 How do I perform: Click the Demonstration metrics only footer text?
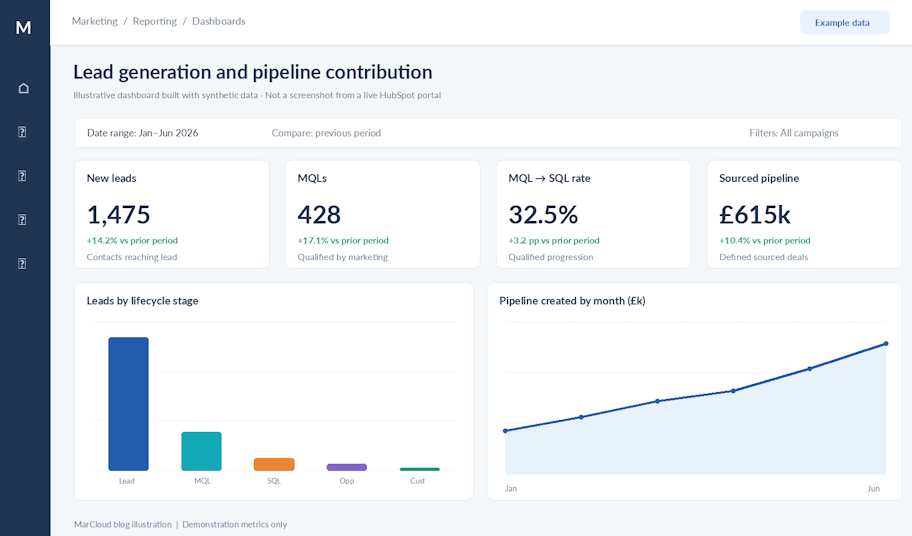click(235, 524)
